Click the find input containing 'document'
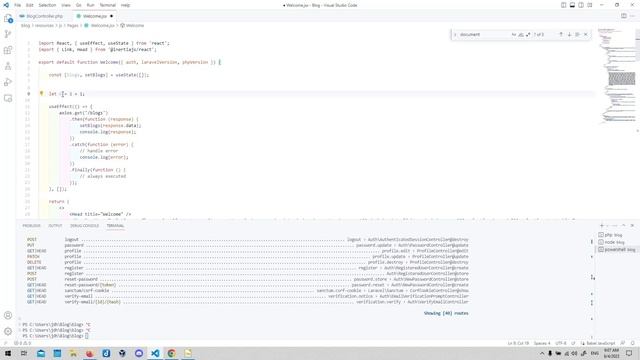The height and width of the screenshot is (360, 640). click(484, 35)
